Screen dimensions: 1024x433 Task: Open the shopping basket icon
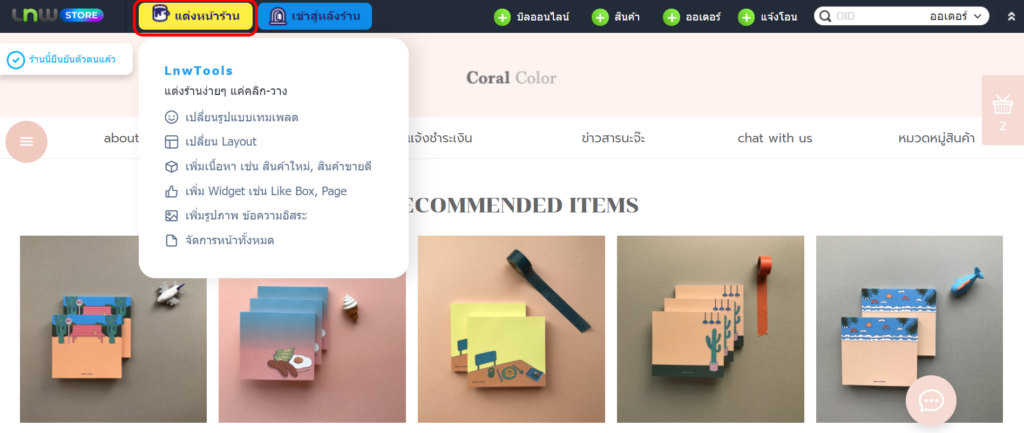point(1002,104)
